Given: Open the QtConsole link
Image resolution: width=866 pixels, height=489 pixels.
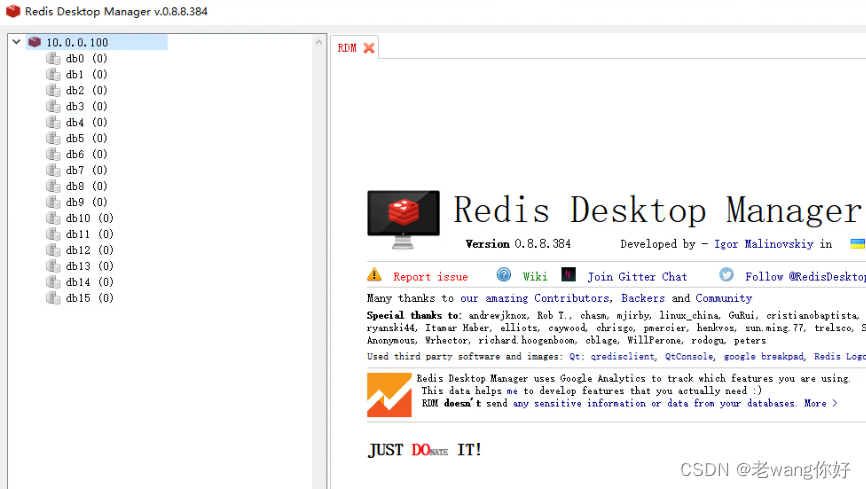Looking at the screenshot, I should tap(689, 357).
